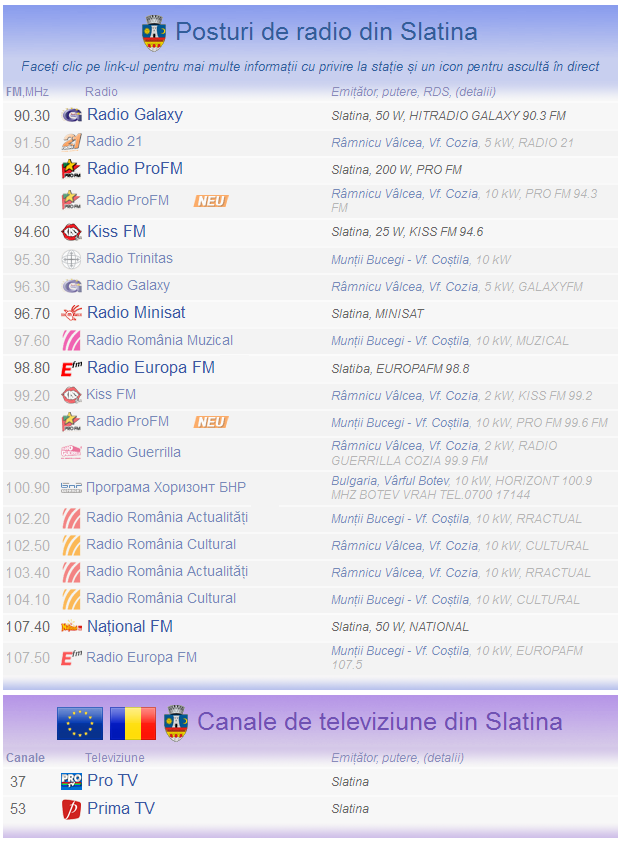Click the Kiss FM icon at 99.20
Image resolution: width=623 pixels, height=843 pixels.
tap(71, 395)
